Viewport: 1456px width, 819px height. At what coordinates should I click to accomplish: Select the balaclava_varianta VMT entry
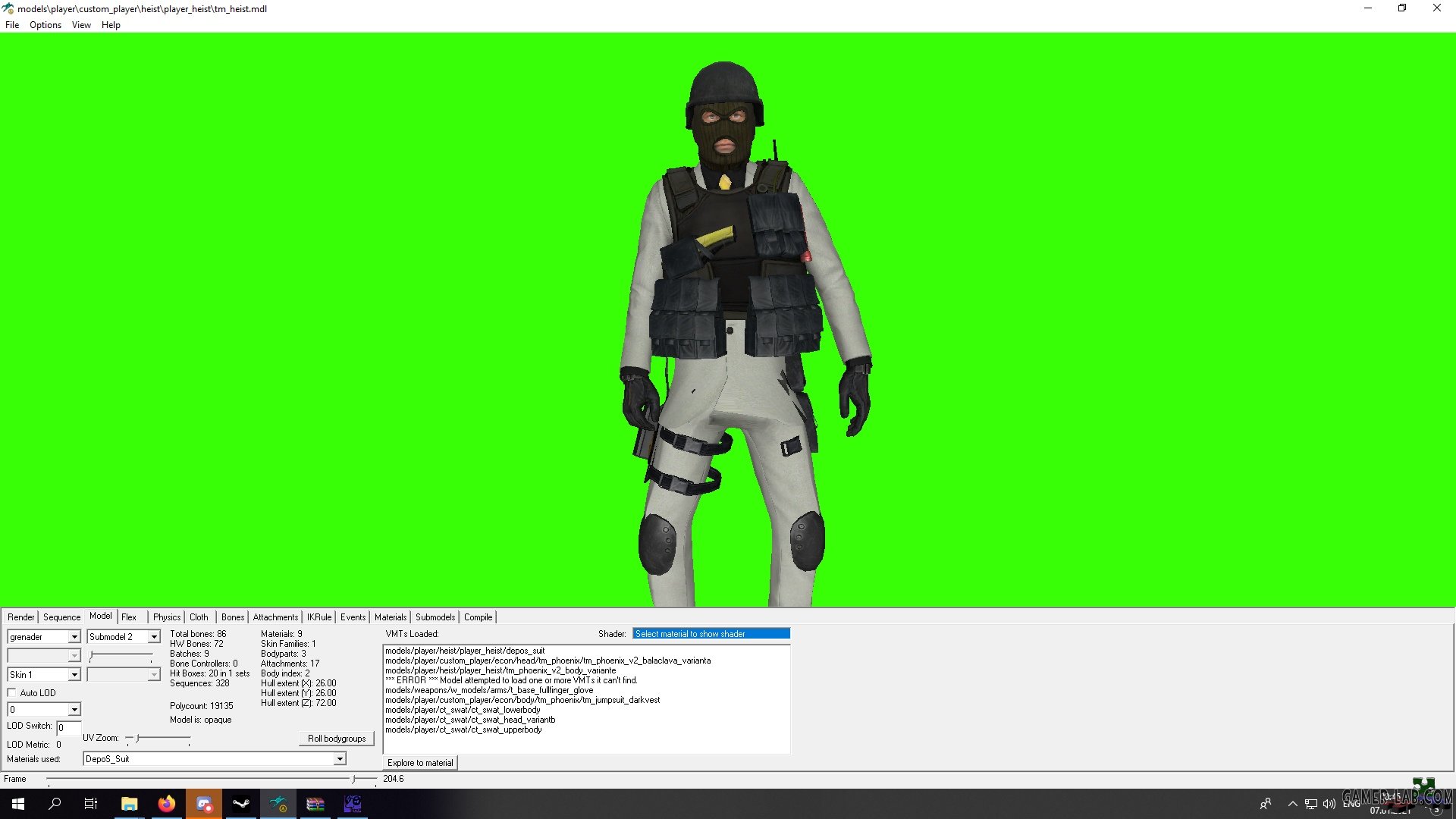pos(548,661)
